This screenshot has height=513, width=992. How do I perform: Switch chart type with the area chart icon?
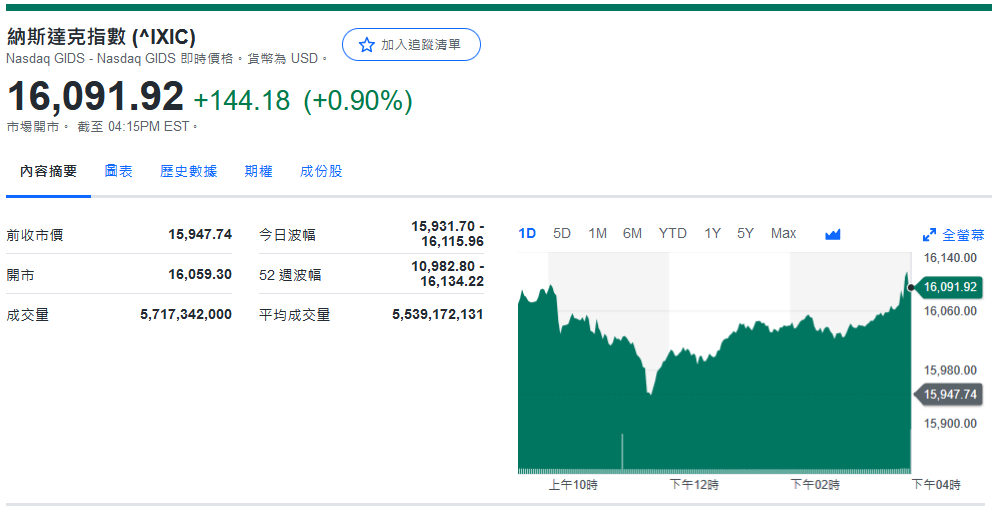[x=832, y=234]
